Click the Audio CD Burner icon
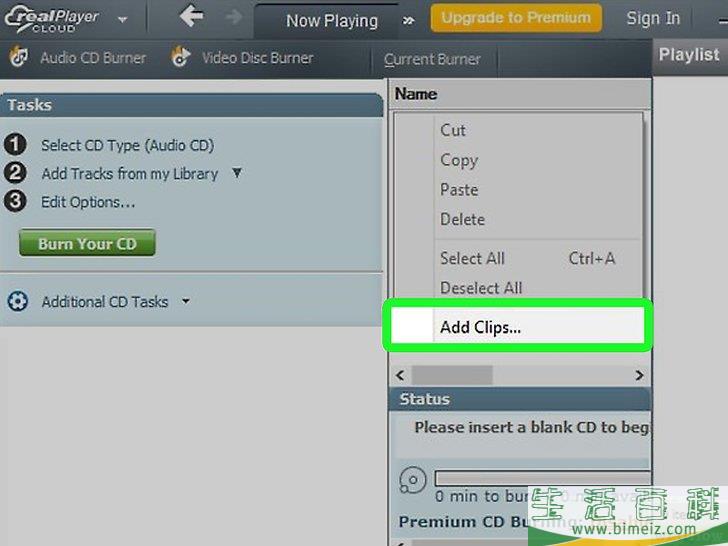 click(19, 57)
